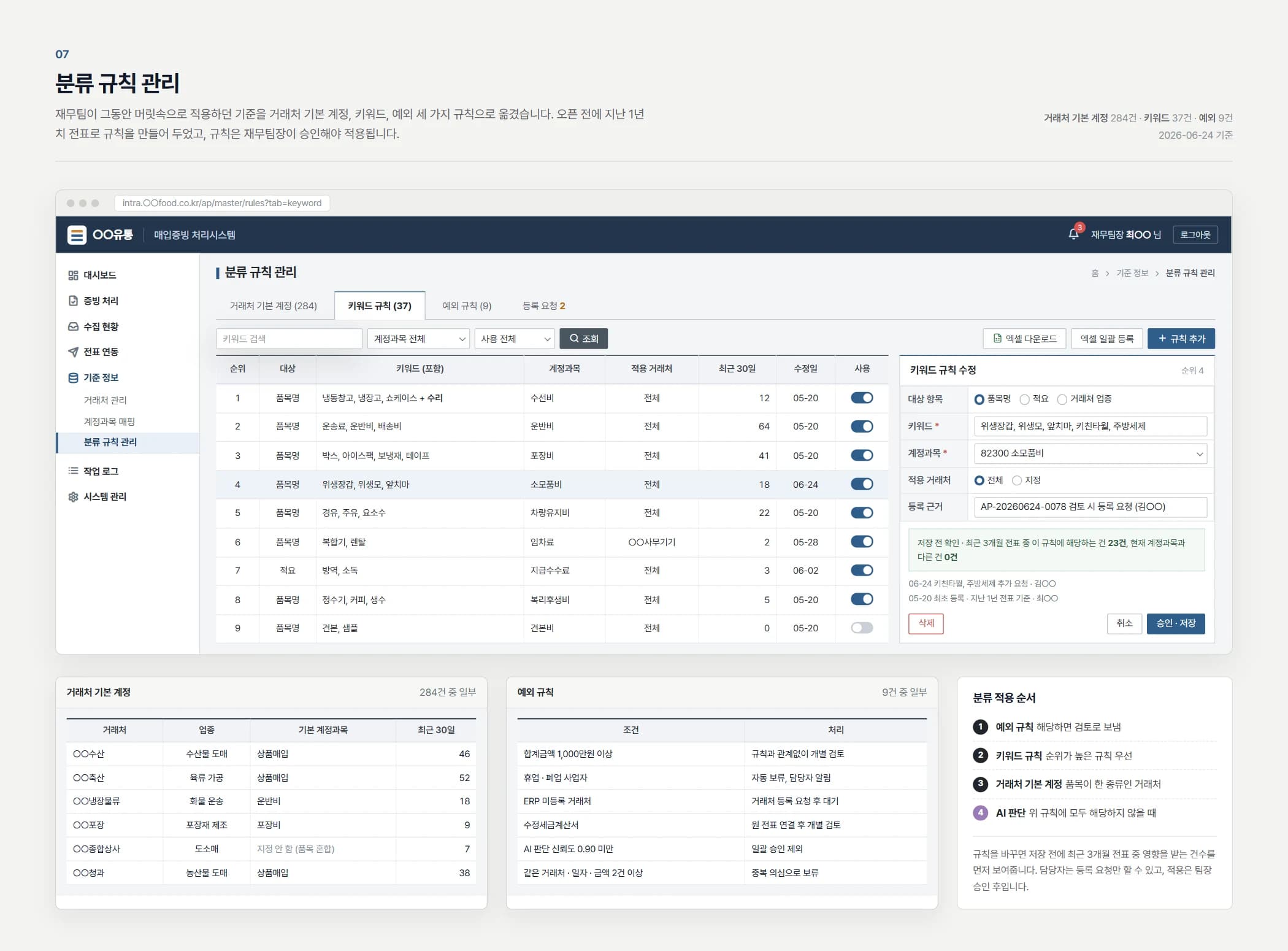Enable the 견본비 rule 사용 switch
The width and height of the screenshot is (1288, 951).
pyautogui.click(x=862, y=628)
